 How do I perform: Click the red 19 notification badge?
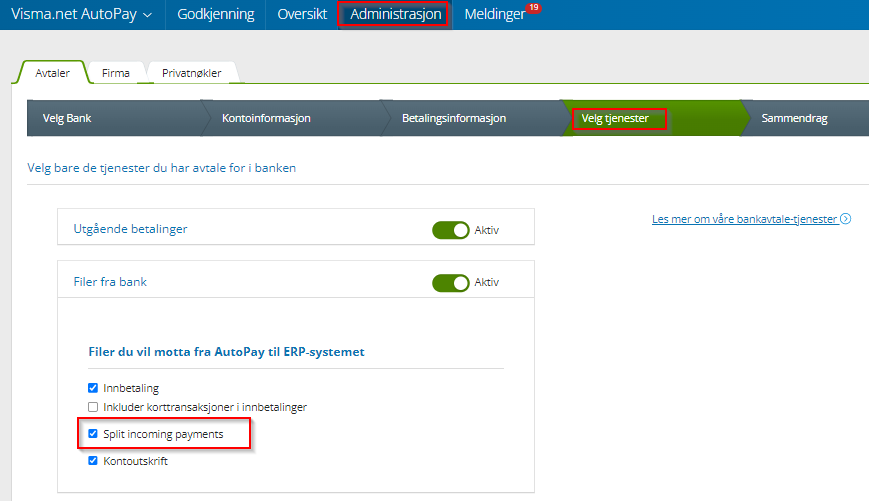pyautogui.click(x=533, y=8)
